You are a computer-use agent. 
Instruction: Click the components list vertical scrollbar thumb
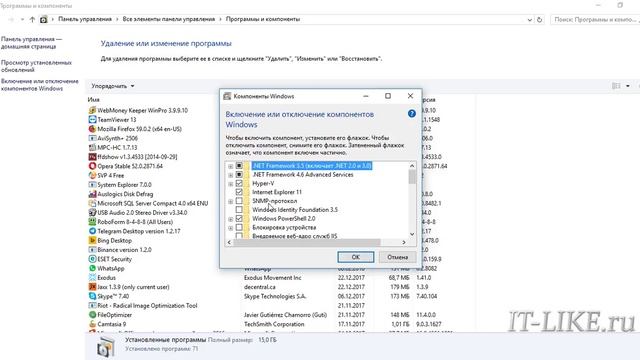(412, 178)
